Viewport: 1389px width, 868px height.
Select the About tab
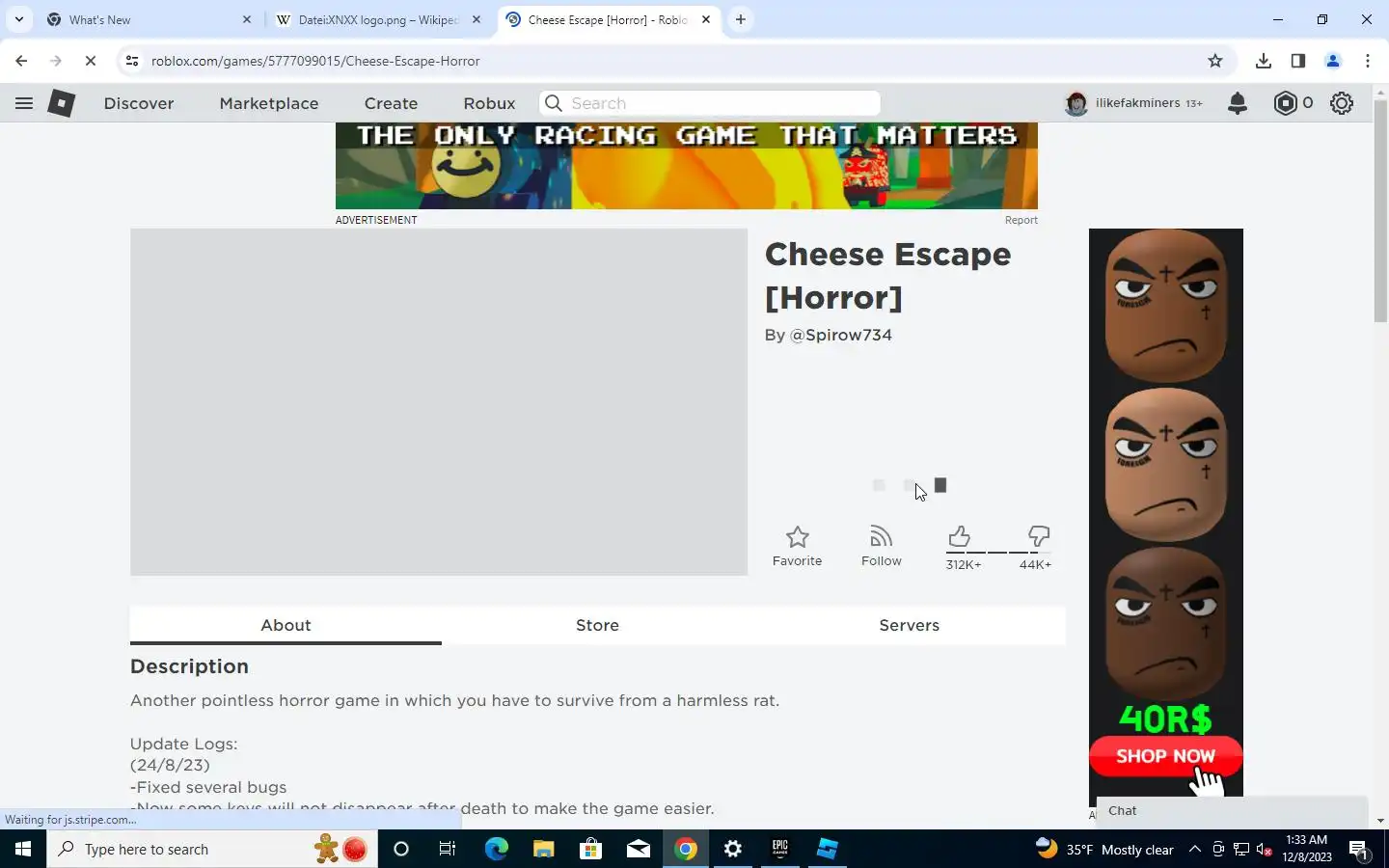click(286, 625)
